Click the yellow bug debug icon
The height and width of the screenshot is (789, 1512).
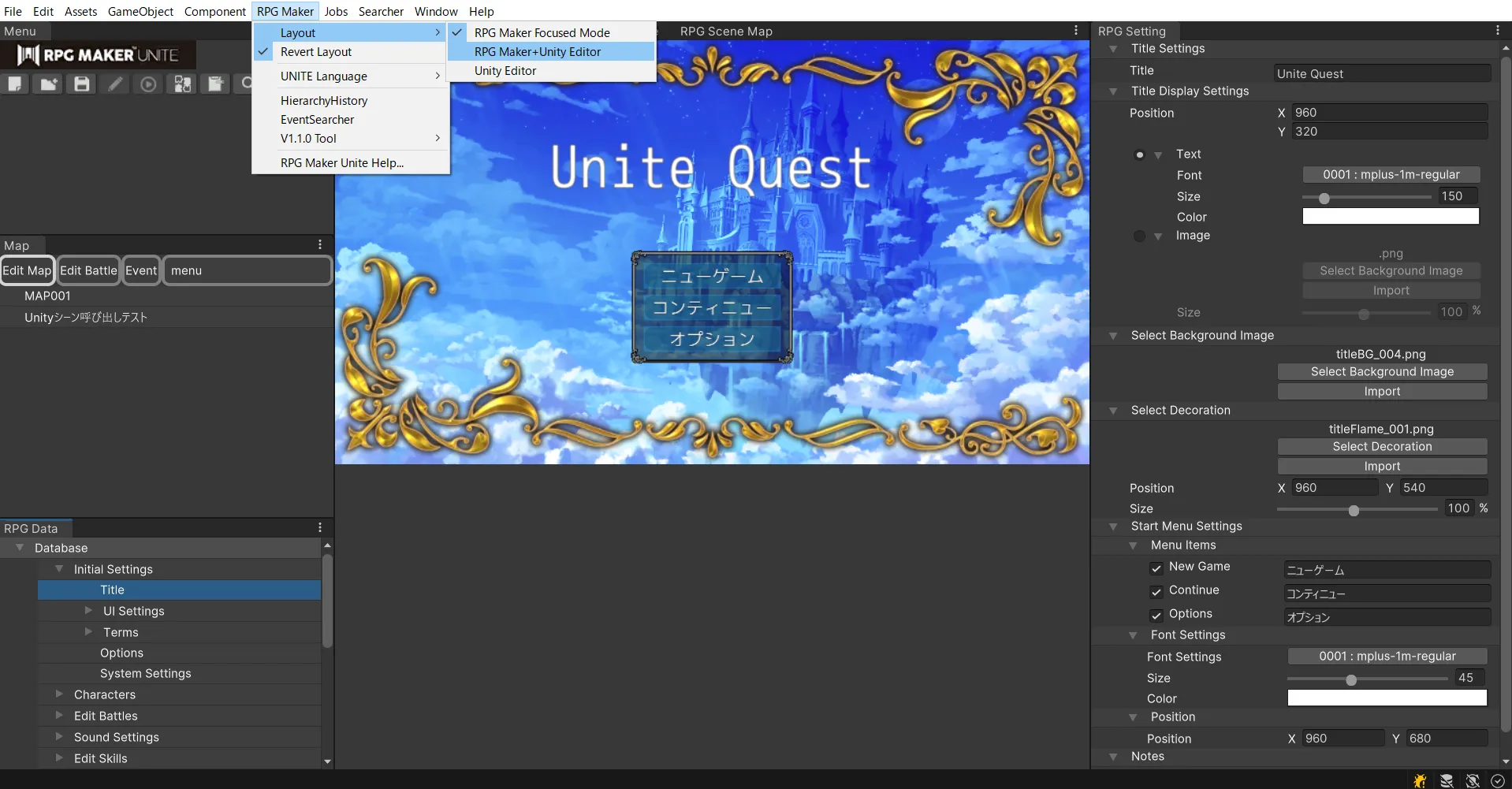pos(1420,780)
